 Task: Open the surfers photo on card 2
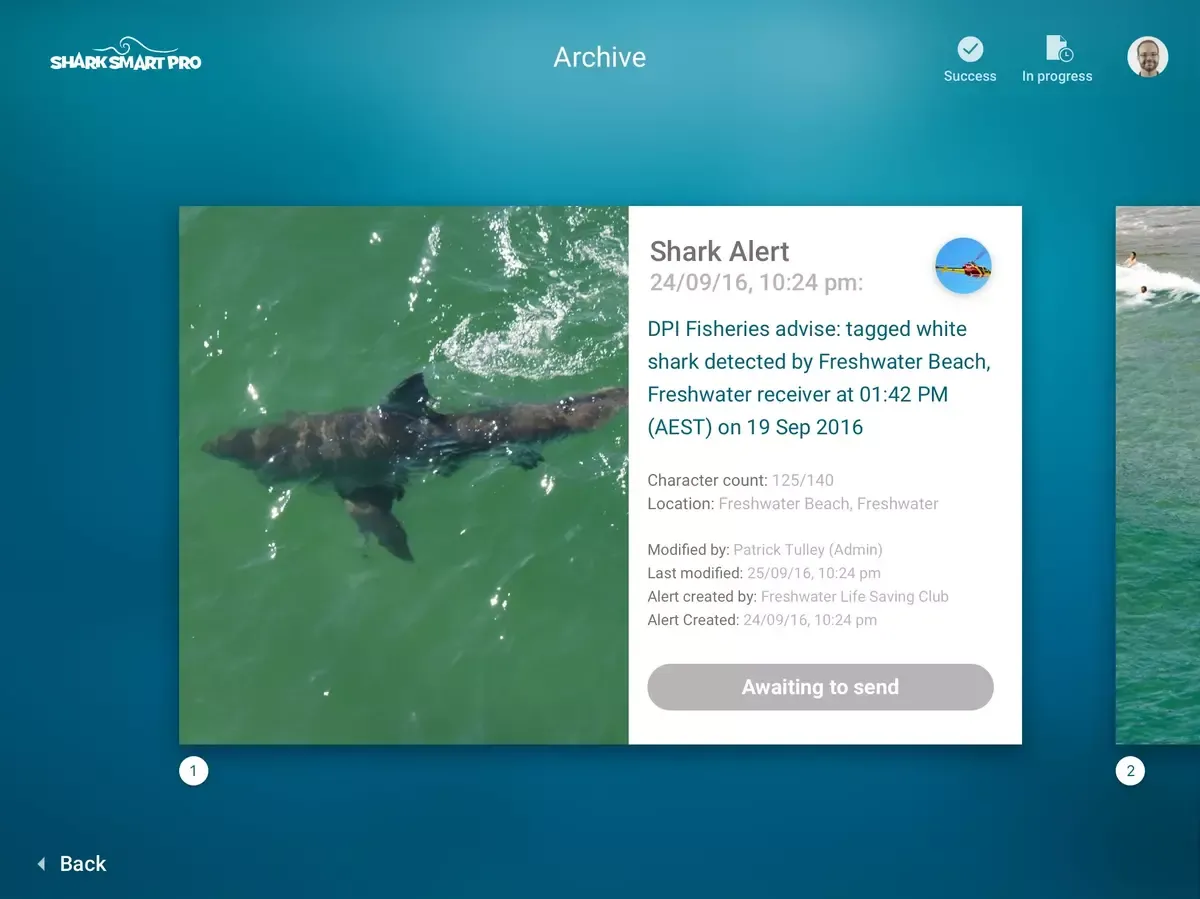[1158, 475]
